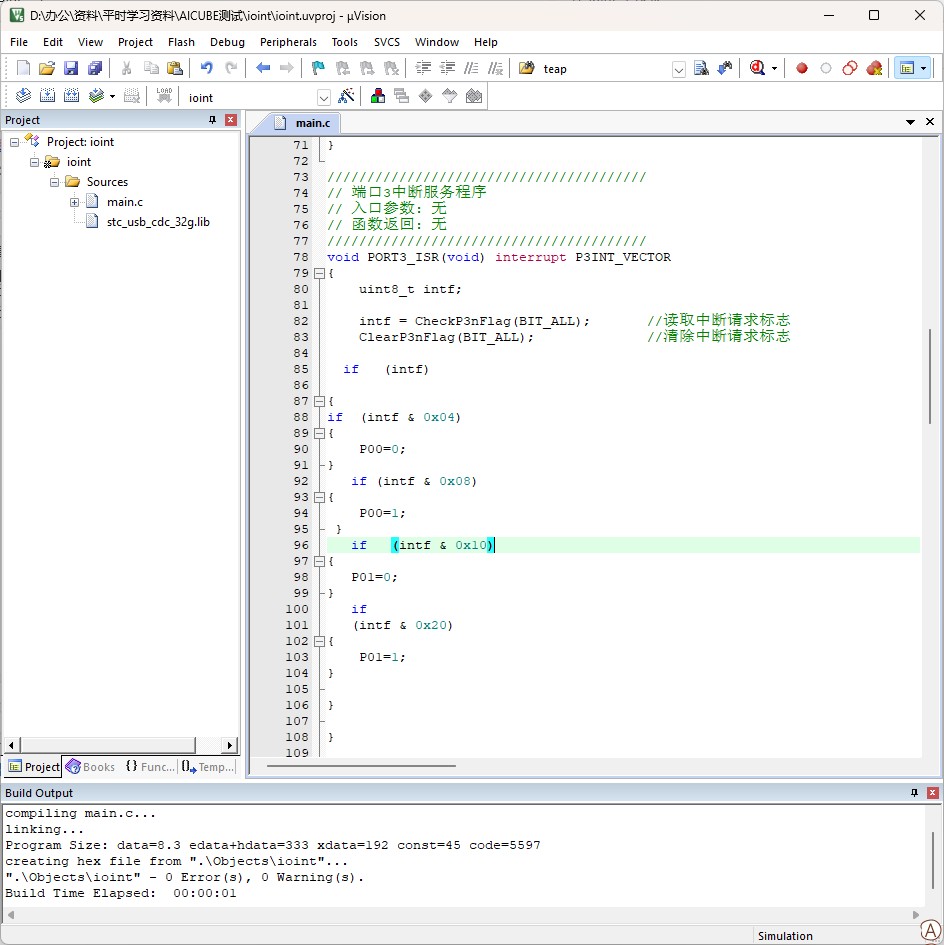This screenshot has width=944, height=945.
Task: Switch to the Functions panel tab
Action: pos(149,767)
